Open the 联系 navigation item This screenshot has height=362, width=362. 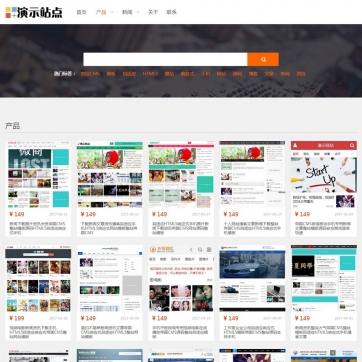click(172, 12)
